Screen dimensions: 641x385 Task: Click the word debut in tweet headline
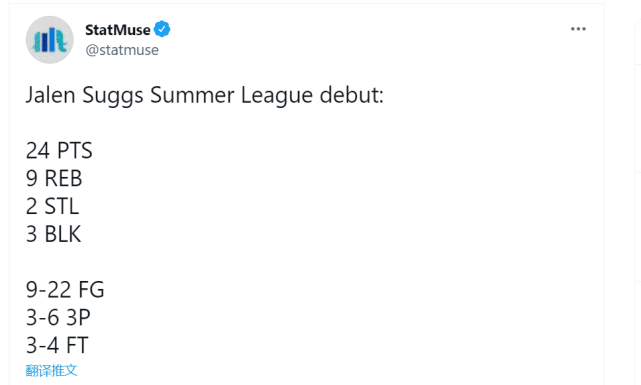(352, 95)
